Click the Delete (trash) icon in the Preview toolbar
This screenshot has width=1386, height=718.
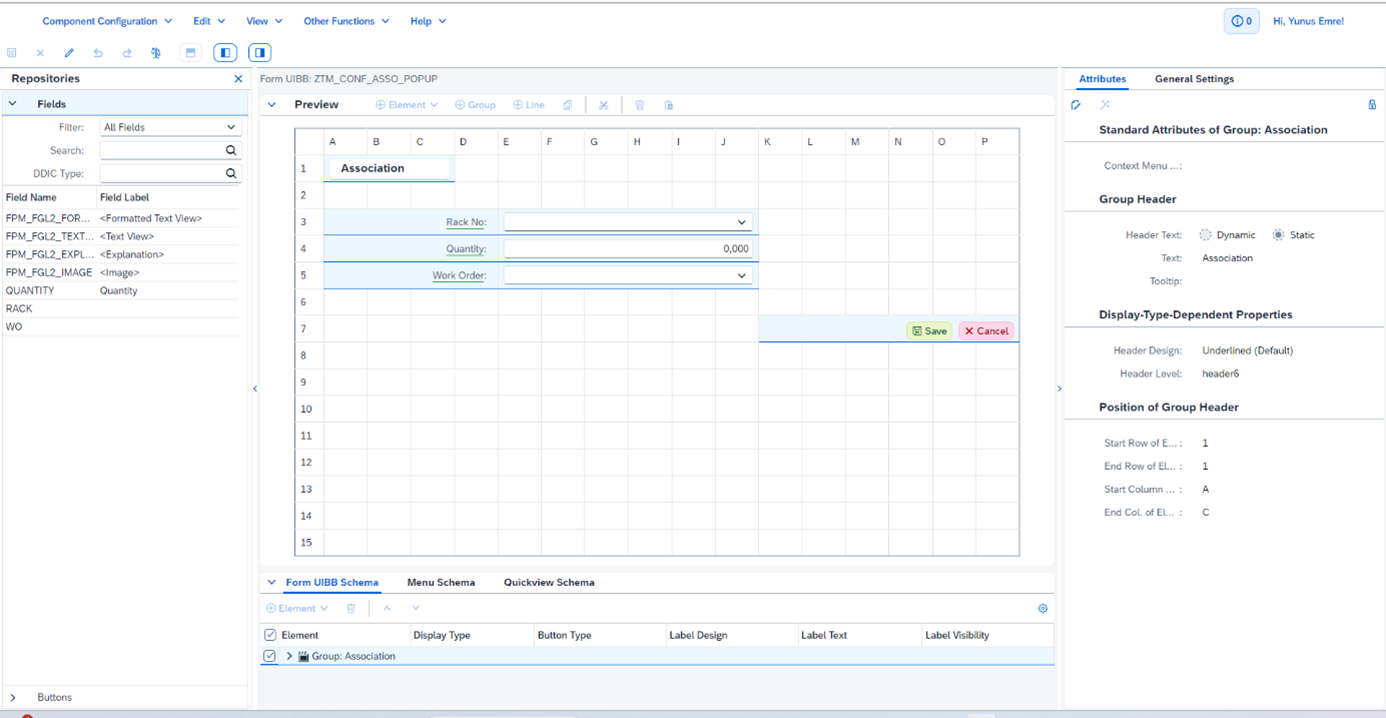[x=640, y=105]
